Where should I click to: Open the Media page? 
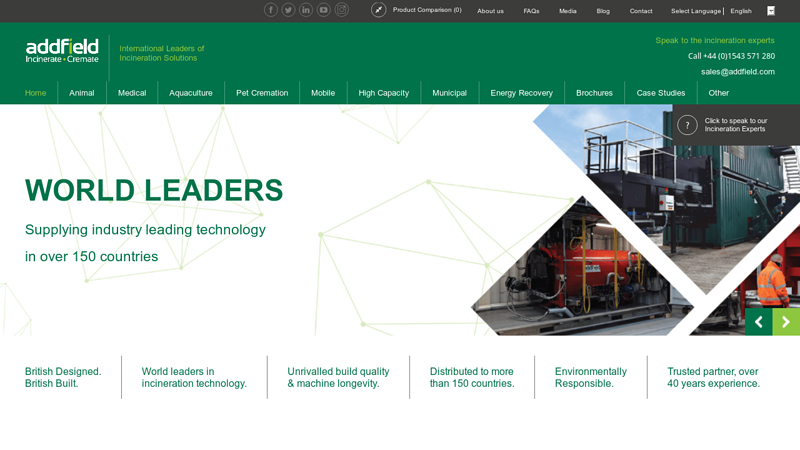(x=567, y=11)
